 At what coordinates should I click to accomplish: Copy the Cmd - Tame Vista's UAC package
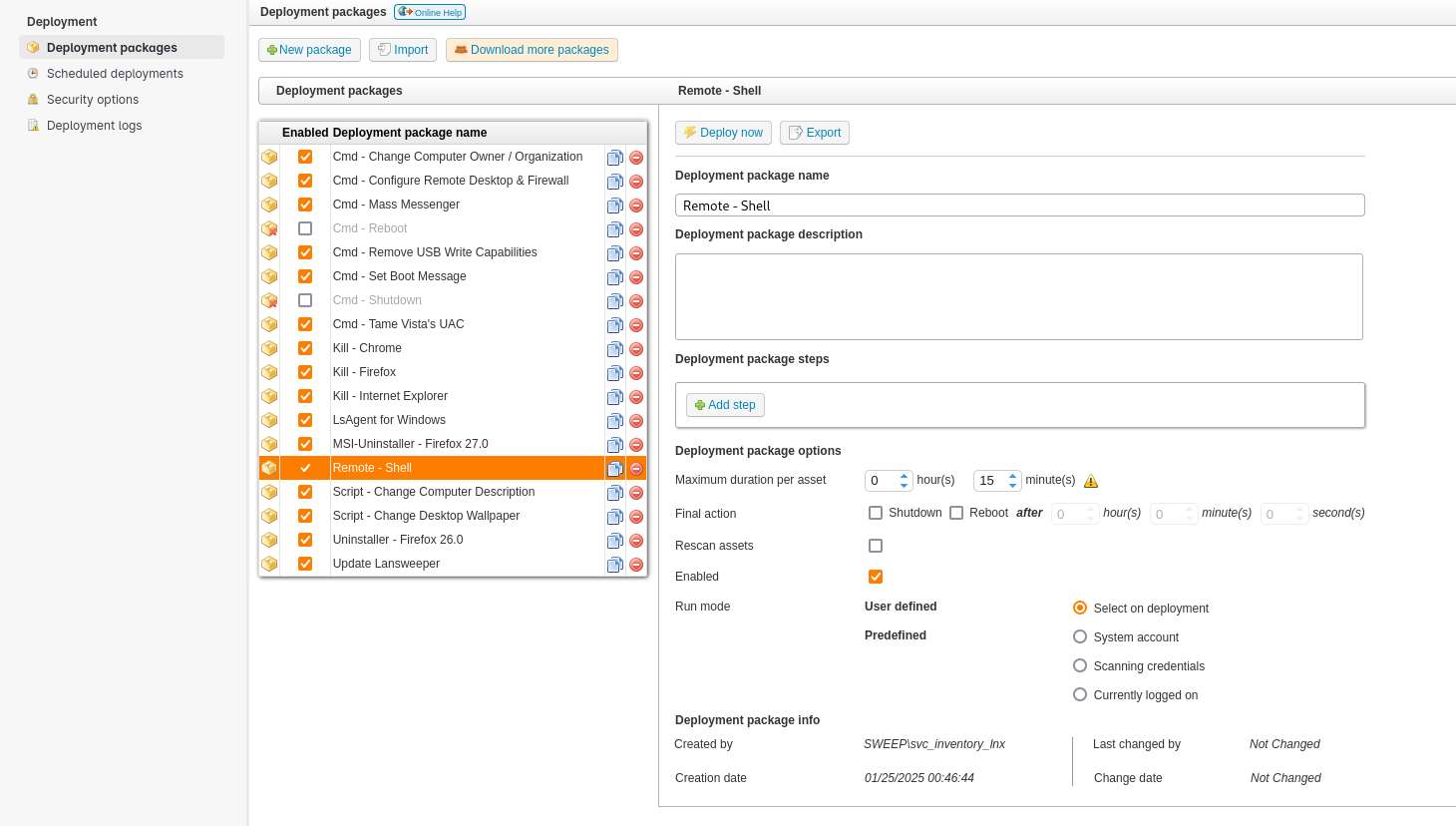pyautogui.click(x=615, y=325)
